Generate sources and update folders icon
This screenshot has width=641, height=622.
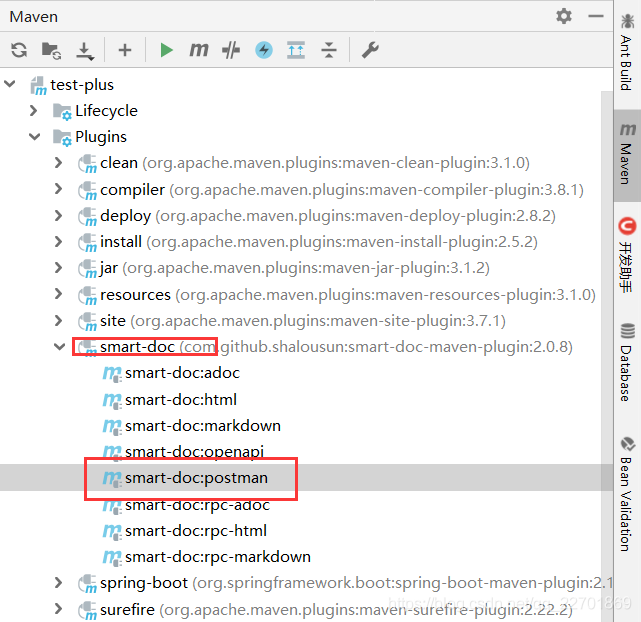coord(51,50)
